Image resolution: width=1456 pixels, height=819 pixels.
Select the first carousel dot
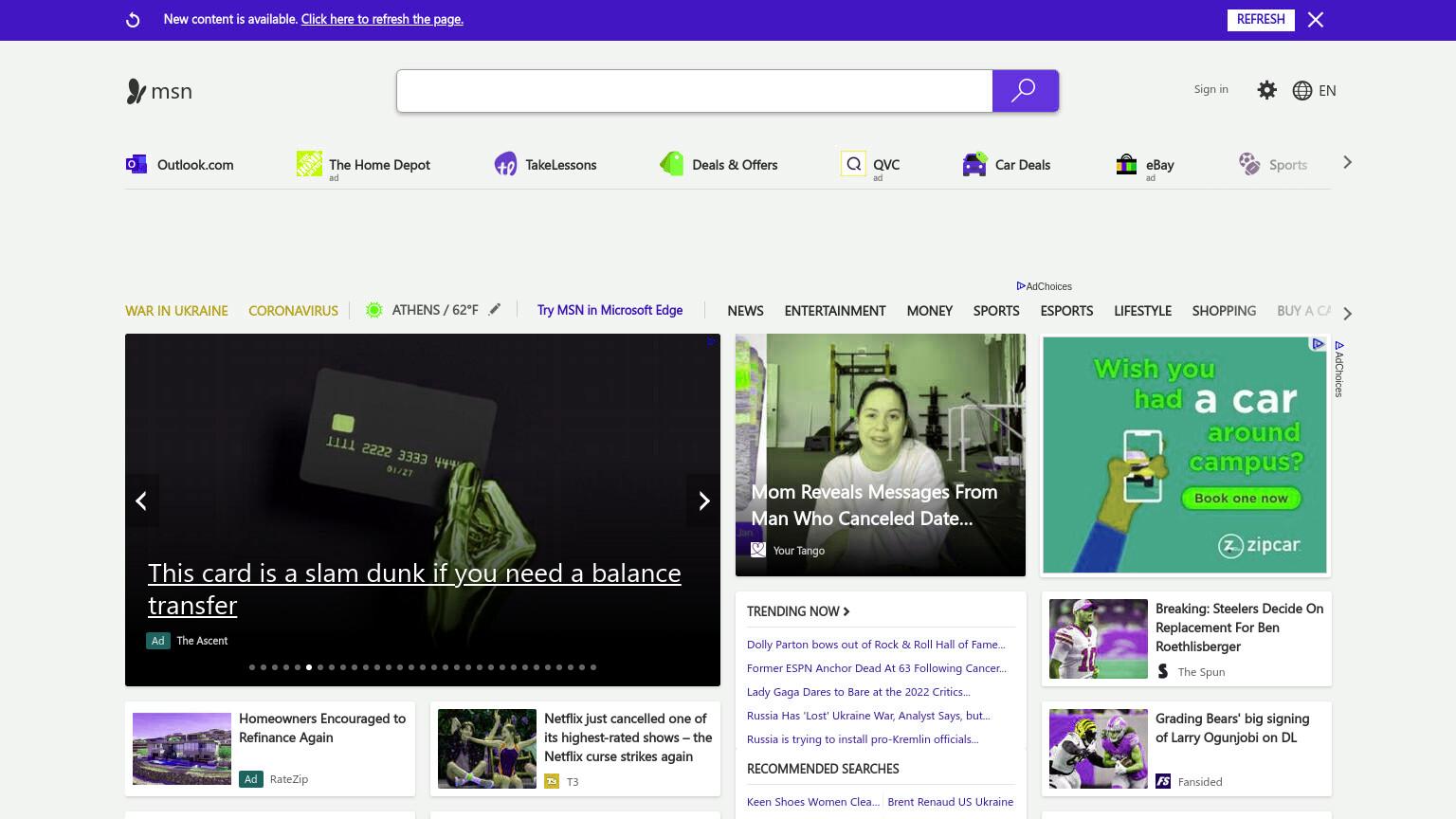tap(252, 667)
